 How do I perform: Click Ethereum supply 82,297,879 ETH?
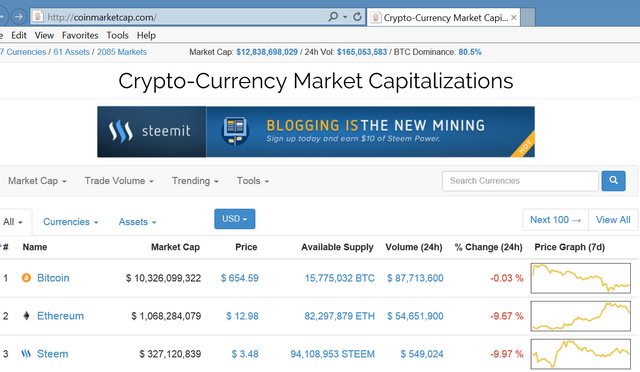[339, 316]
